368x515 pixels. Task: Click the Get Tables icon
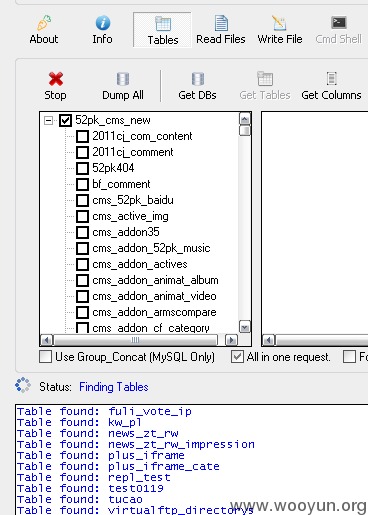265,79
